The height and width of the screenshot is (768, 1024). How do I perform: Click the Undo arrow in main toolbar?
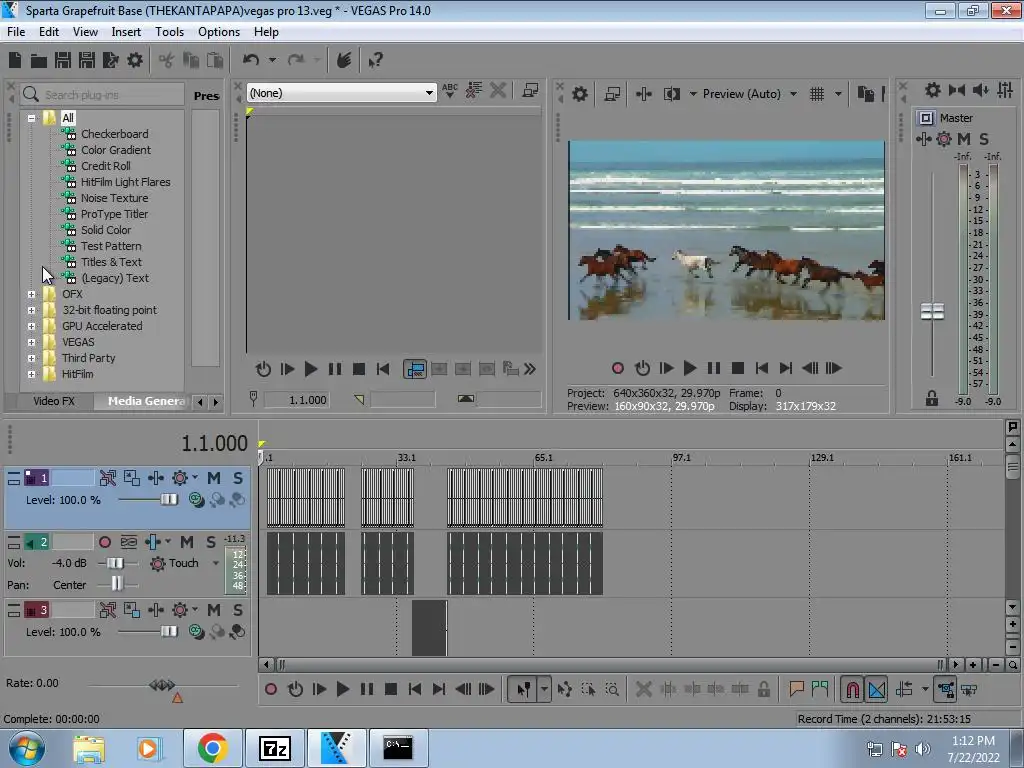(251, 60)
